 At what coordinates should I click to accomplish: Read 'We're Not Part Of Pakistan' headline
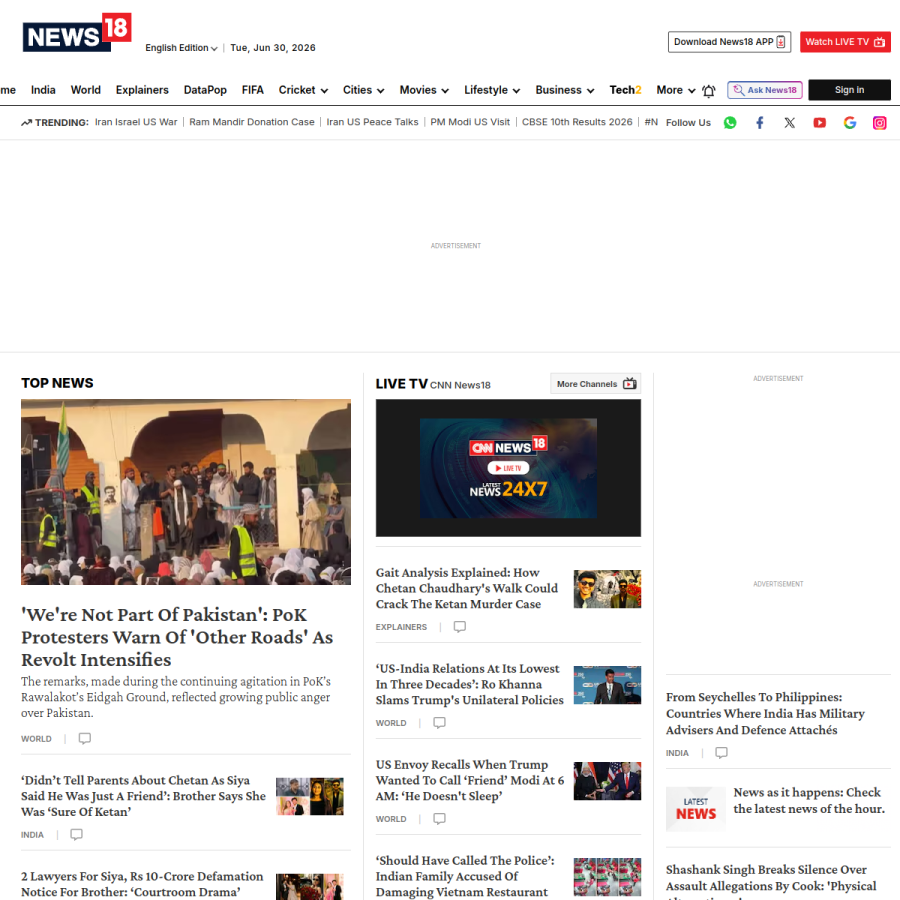tap(177, 637)
